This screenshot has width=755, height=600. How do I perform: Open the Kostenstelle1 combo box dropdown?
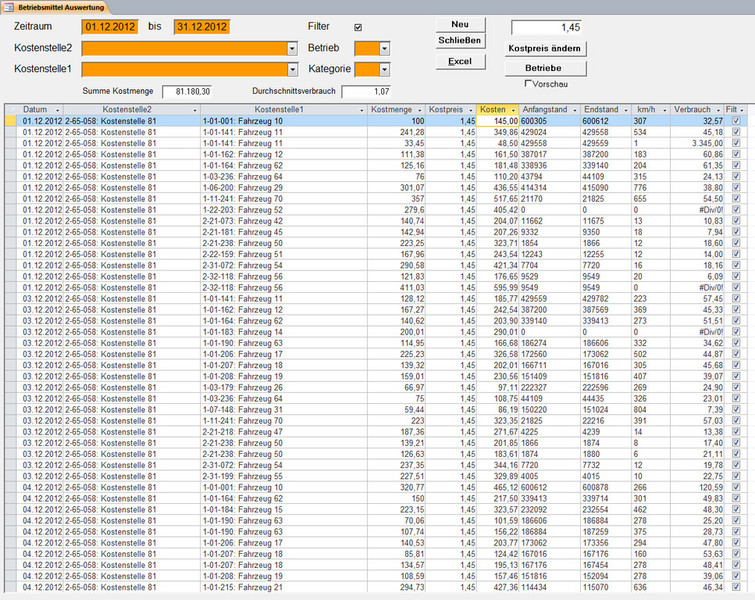coord(292,70)
